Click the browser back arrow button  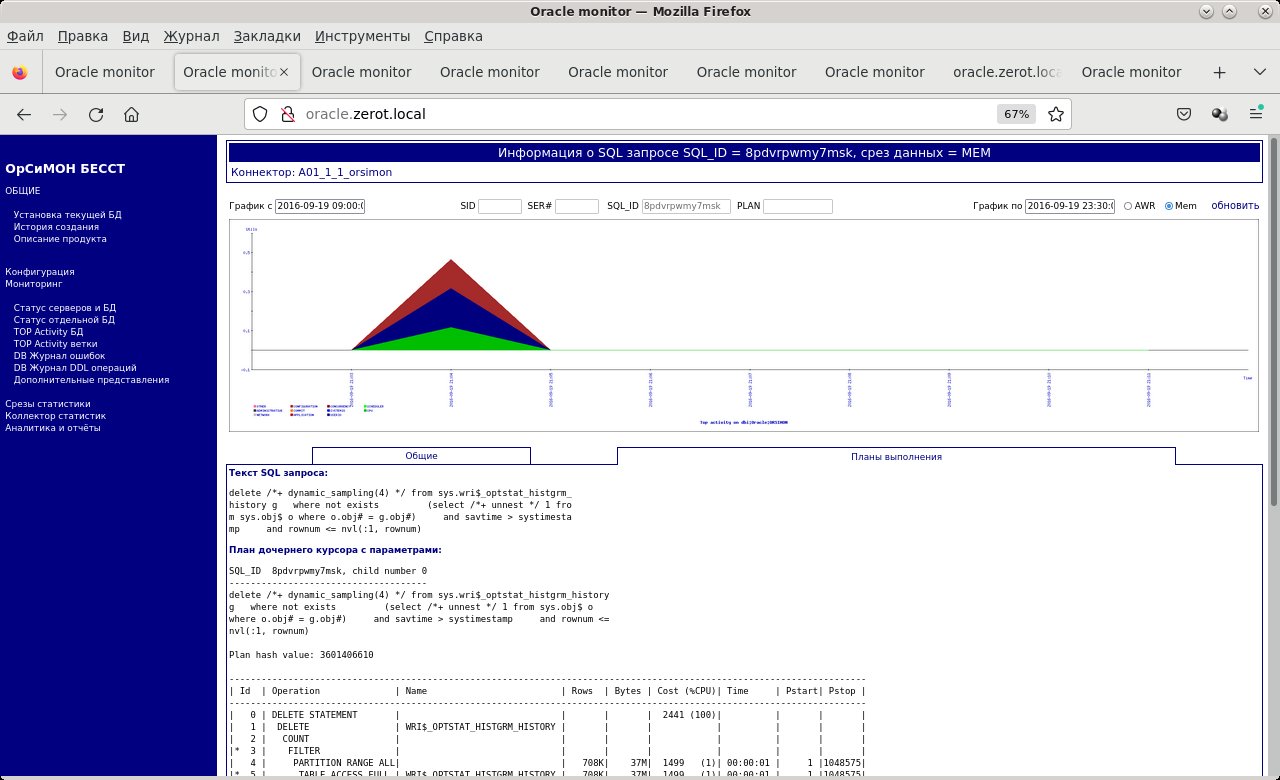(24, 114)
